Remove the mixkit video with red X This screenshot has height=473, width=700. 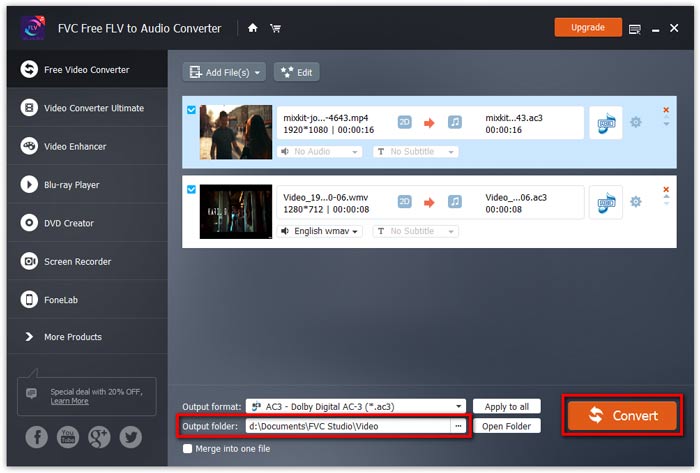point(666,110)
